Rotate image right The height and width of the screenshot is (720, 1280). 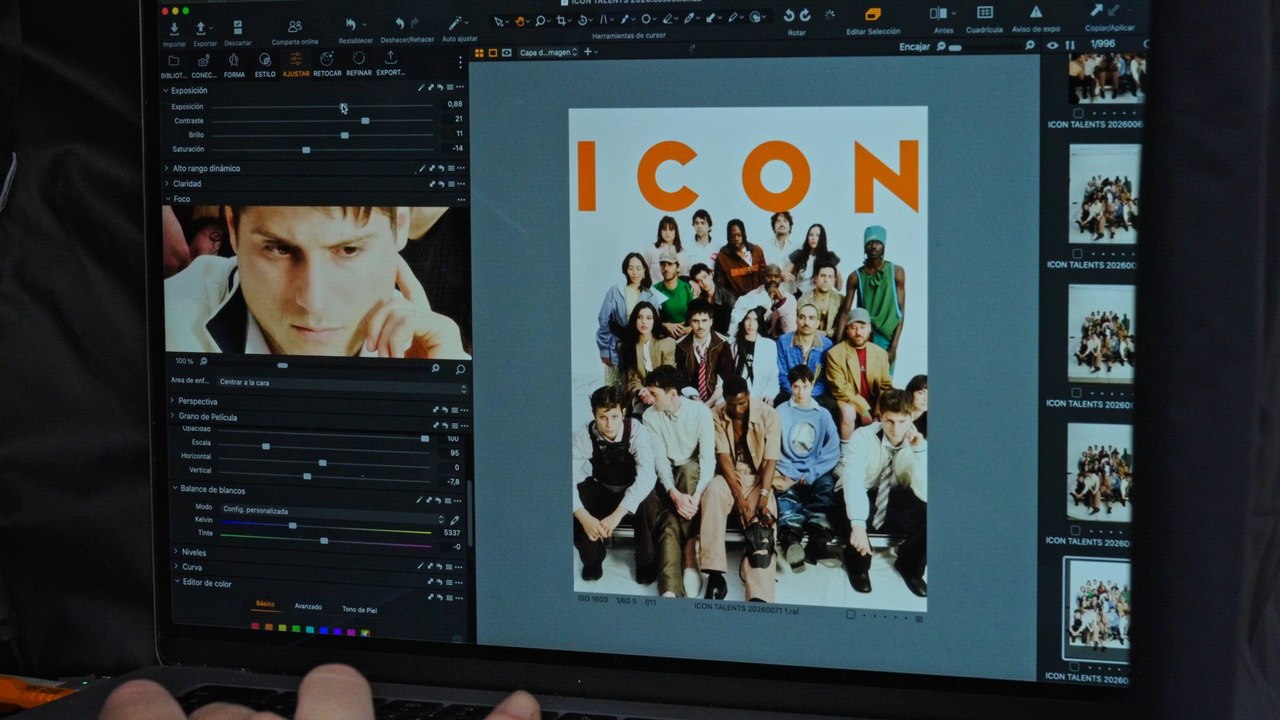coord(805,15)
